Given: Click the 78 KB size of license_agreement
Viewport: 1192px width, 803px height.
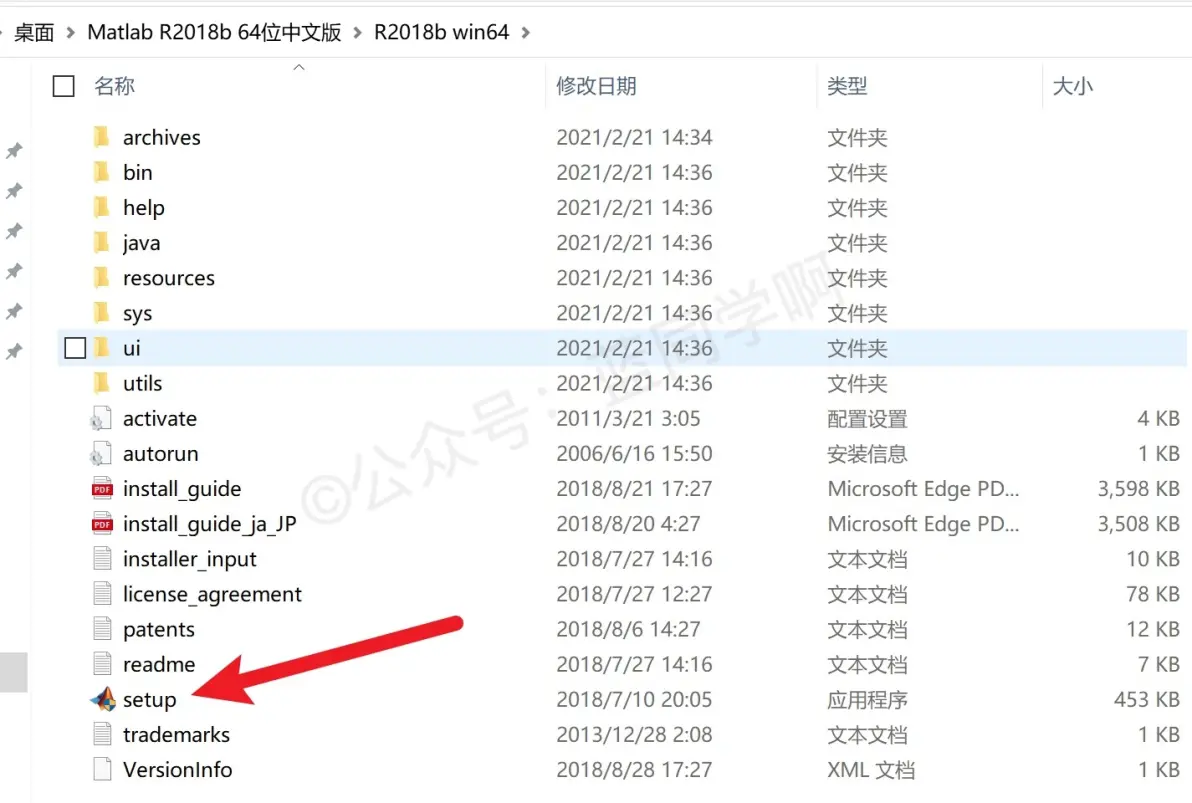Looking at the screenshot, I should (x=1153, y=593).
